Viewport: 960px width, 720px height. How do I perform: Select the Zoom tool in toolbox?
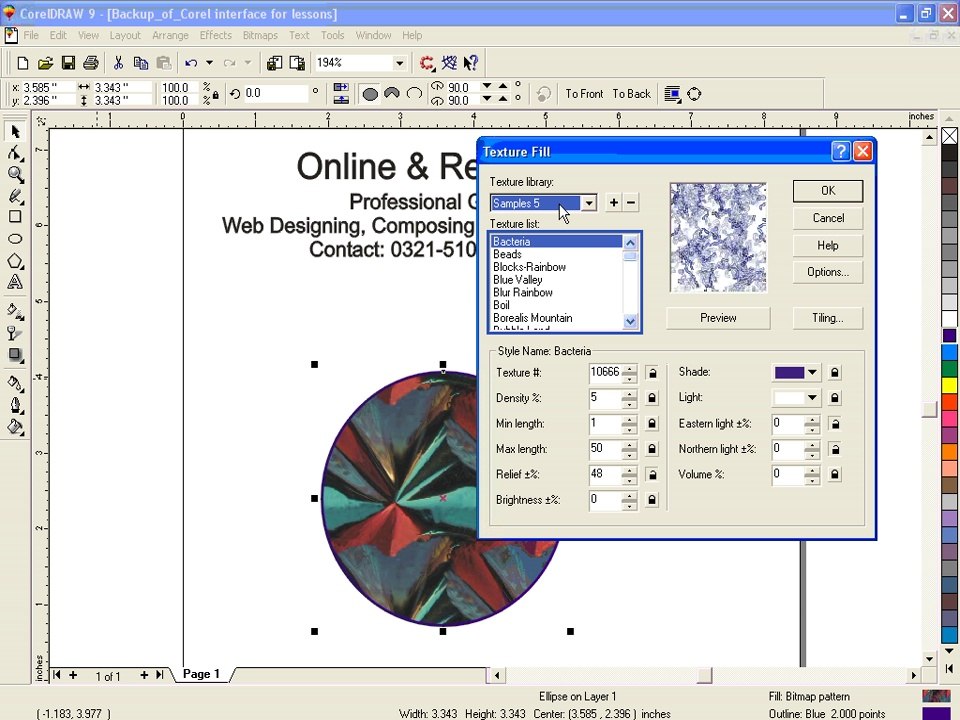(15, 174)
